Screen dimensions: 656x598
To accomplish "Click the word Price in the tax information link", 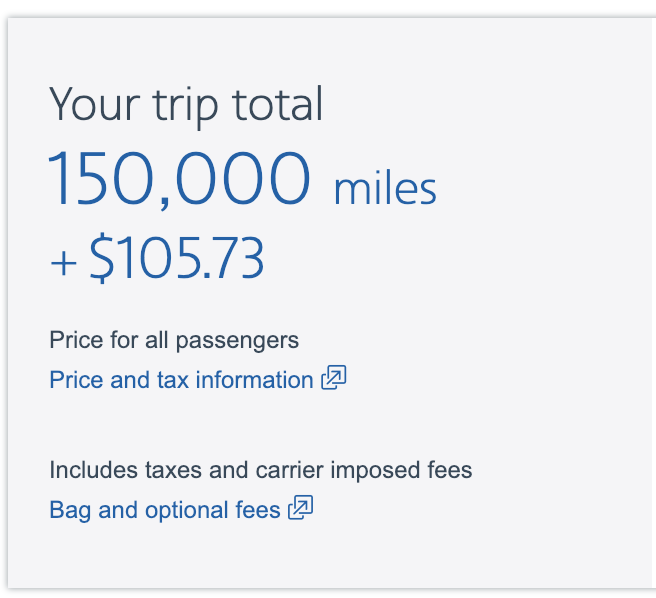I will click(x=76, y=380).
